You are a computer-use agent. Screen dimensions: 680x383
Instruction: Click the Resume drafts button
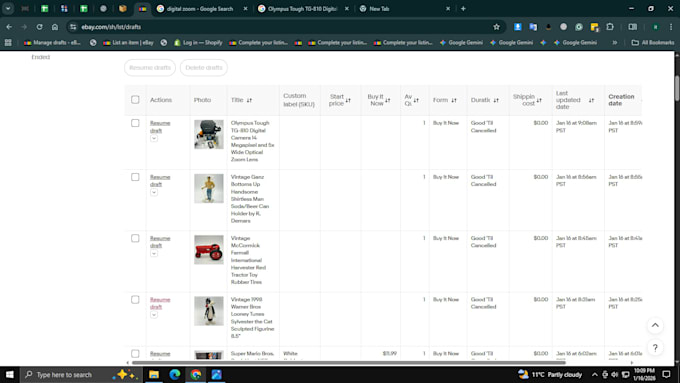coord(150,68)
